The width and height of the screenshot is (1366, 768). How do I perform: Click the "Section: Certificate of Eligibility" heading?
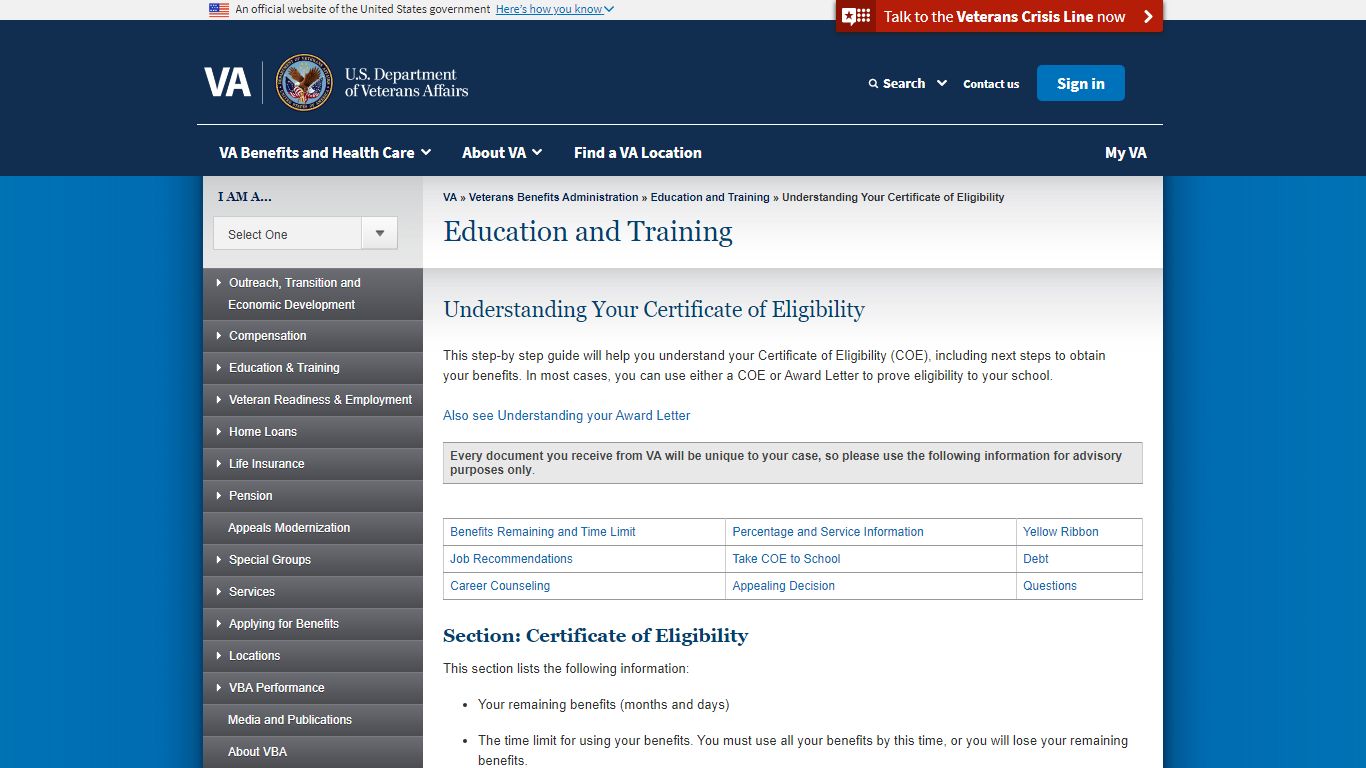pyautogui.click(x=595, y=636)
